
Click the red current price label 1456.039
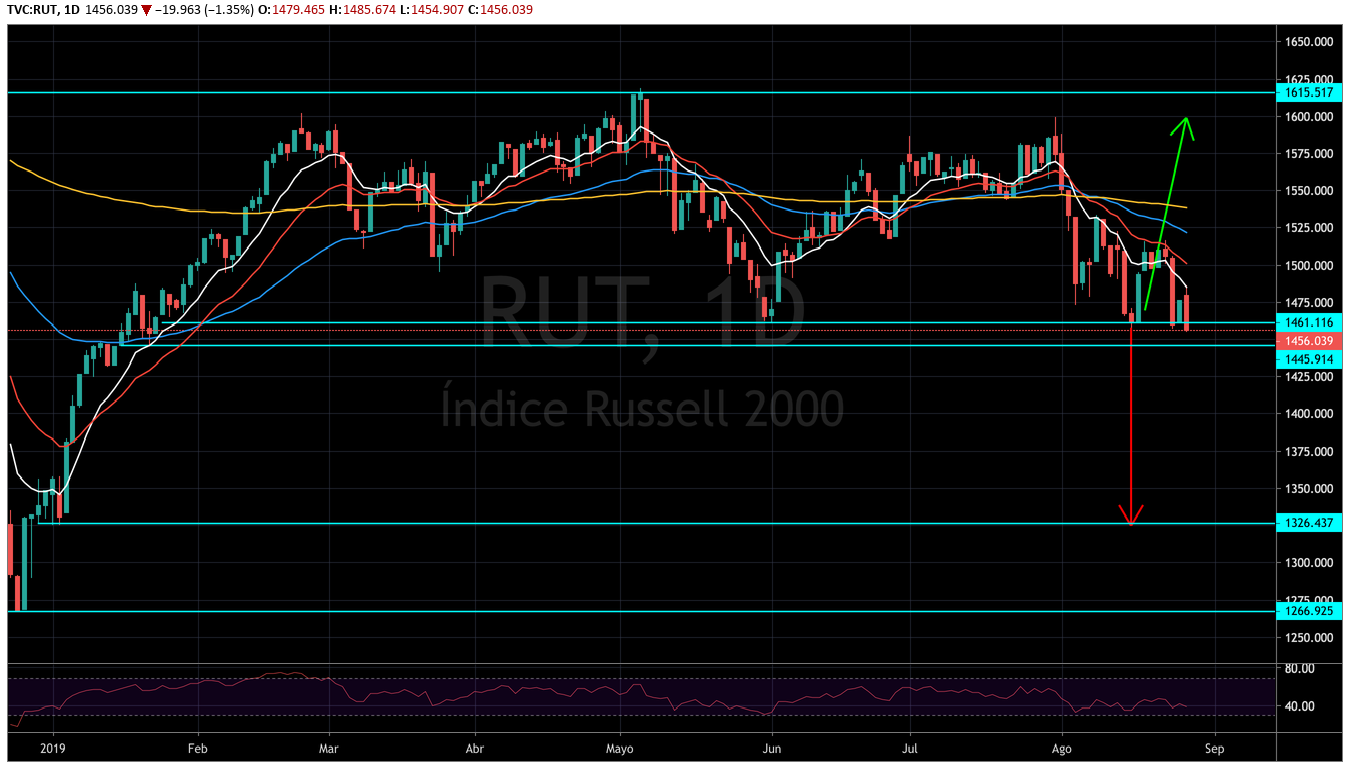pyautogui.click(x=1310, y=341)
